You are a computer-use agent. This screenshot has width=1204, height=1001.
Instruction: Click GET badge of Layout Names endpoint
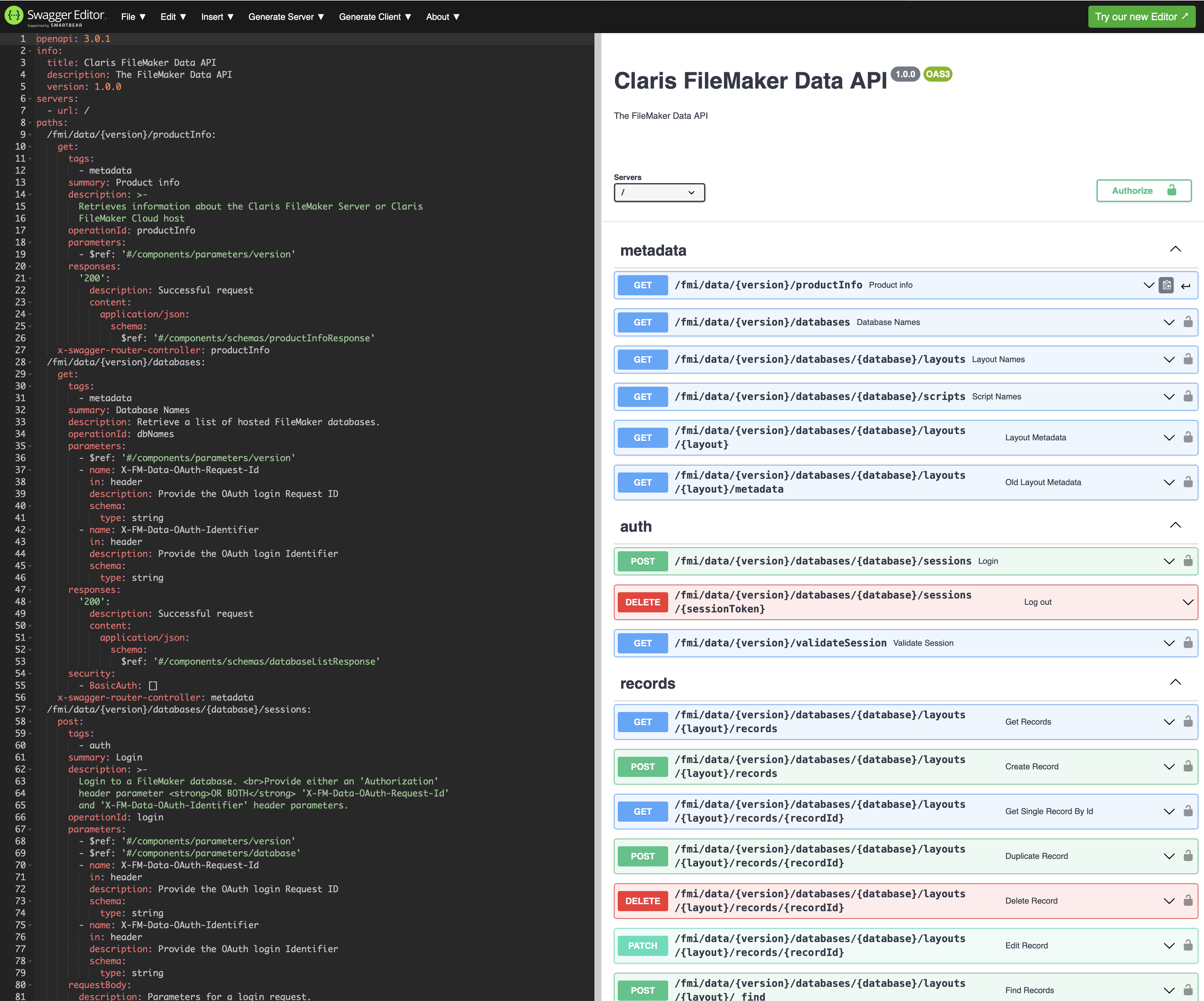coord(642,360)
